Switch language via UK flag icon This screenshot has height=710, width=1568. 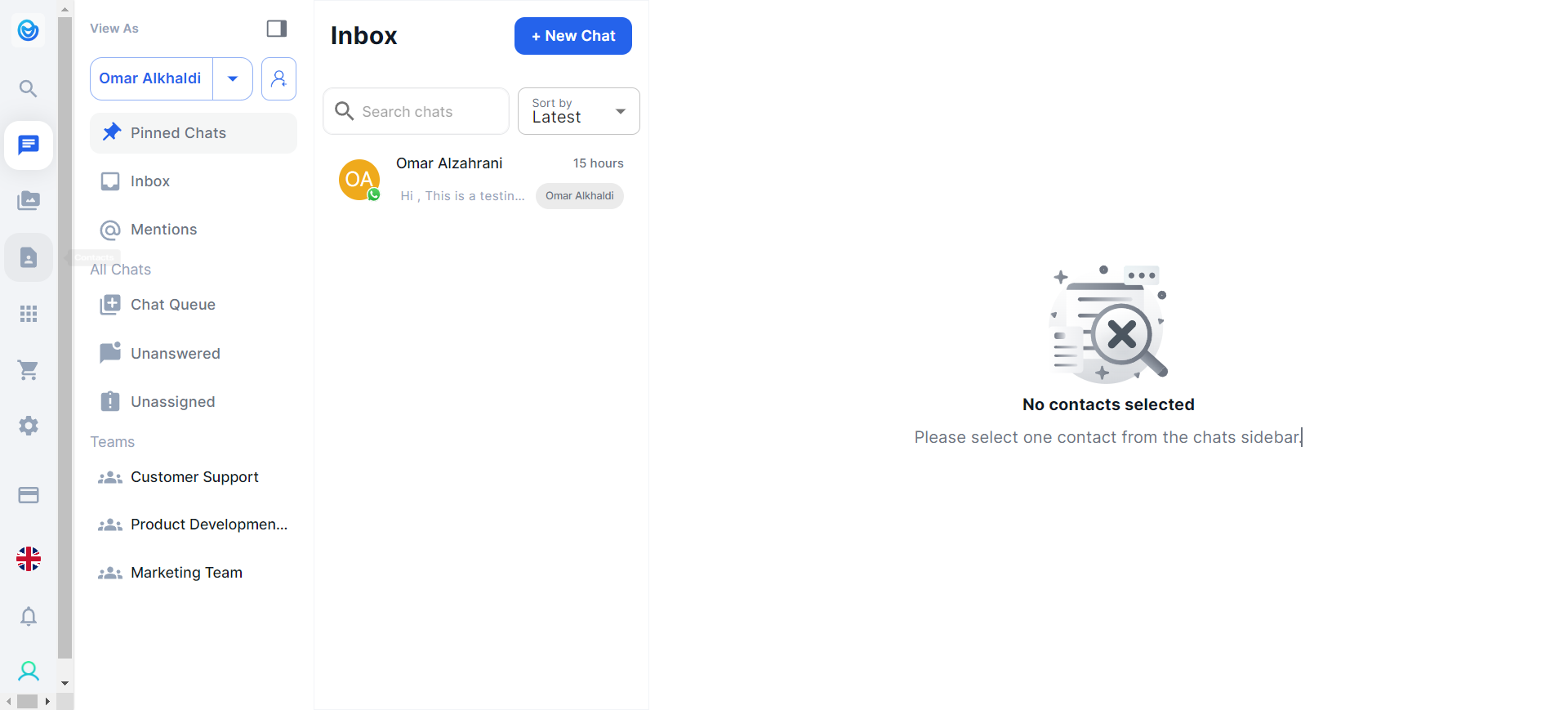[29, 559]
